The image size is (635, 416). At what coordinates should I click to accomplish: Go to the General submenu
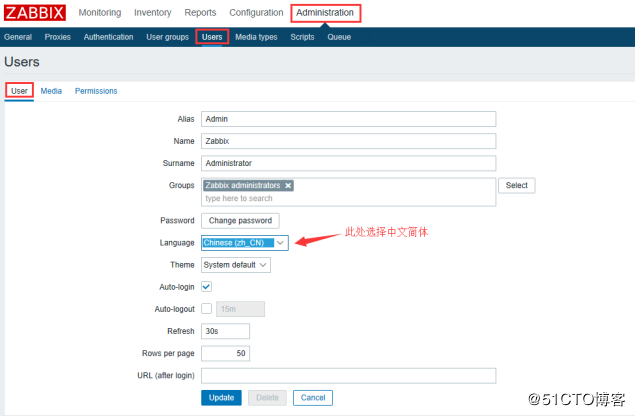(x=18, y=37)
